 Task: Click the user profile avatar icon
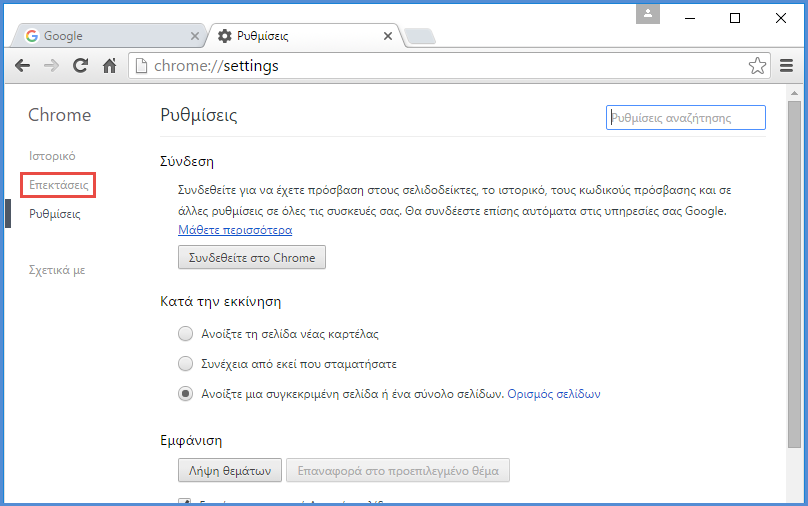(648, 14)
